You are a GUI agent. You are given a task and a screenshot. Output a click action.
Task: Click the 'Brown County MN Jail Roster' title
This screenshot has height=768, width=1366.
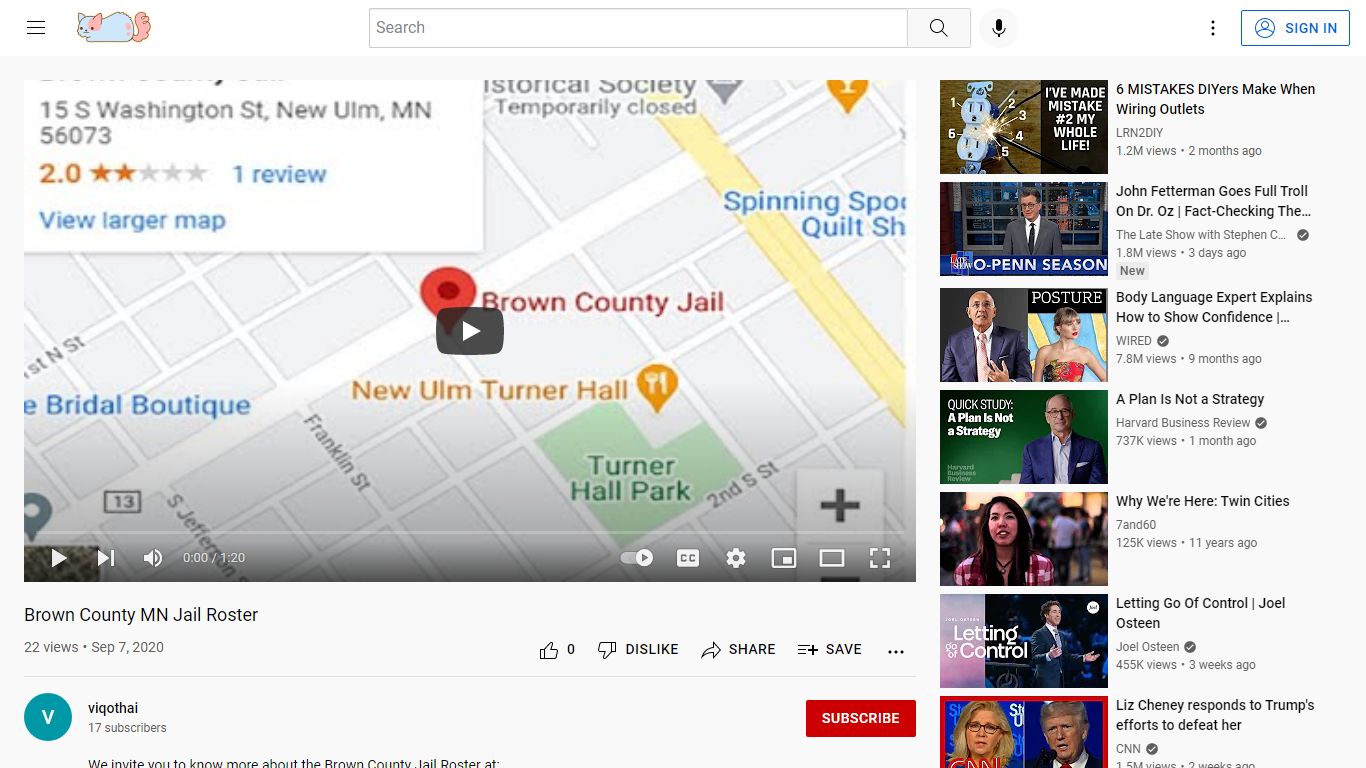coord(141,615)
